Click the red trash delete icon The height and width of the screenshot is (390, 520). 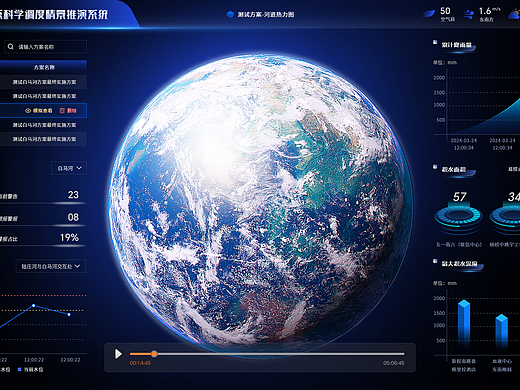pyautogui.click(x=62, y=111)
